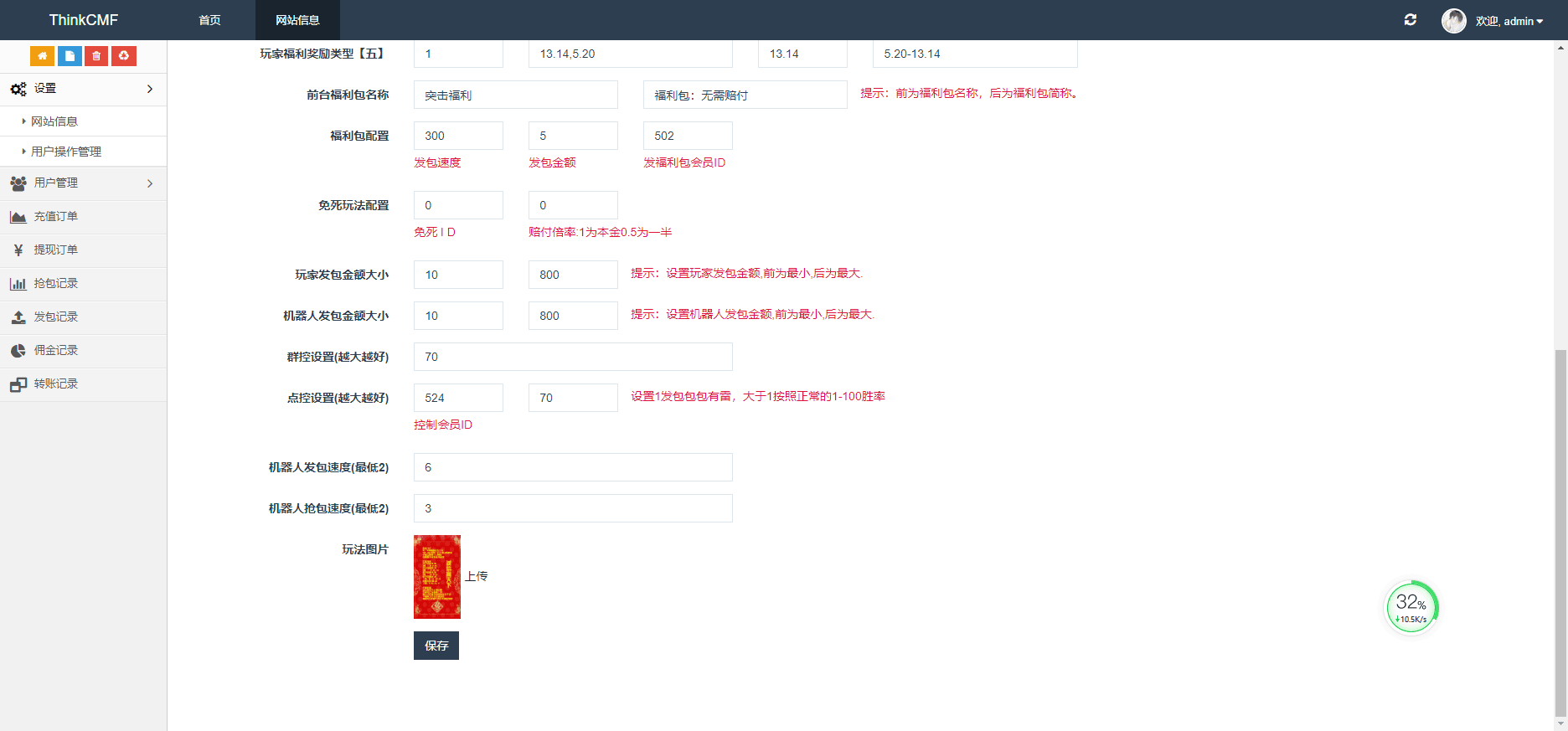Click the red recycle shortcut icon
1568x731 pixels.
[124, 56]
